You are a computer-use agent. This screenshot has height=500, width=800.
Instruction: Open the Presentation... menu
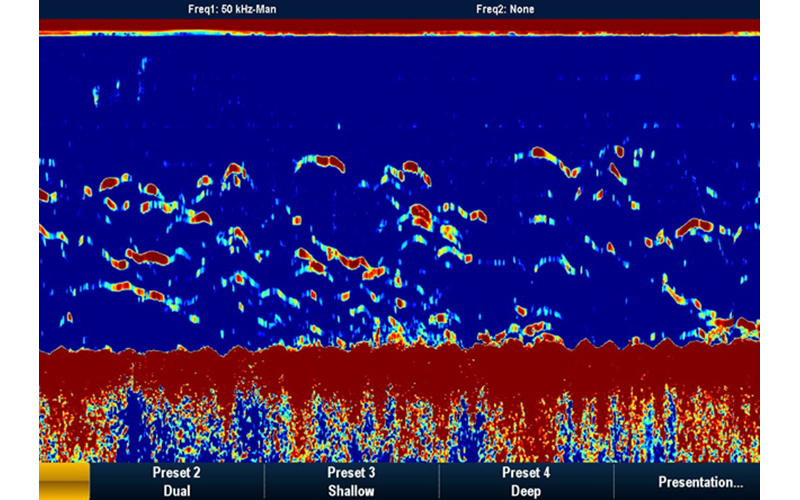(700, 481)
